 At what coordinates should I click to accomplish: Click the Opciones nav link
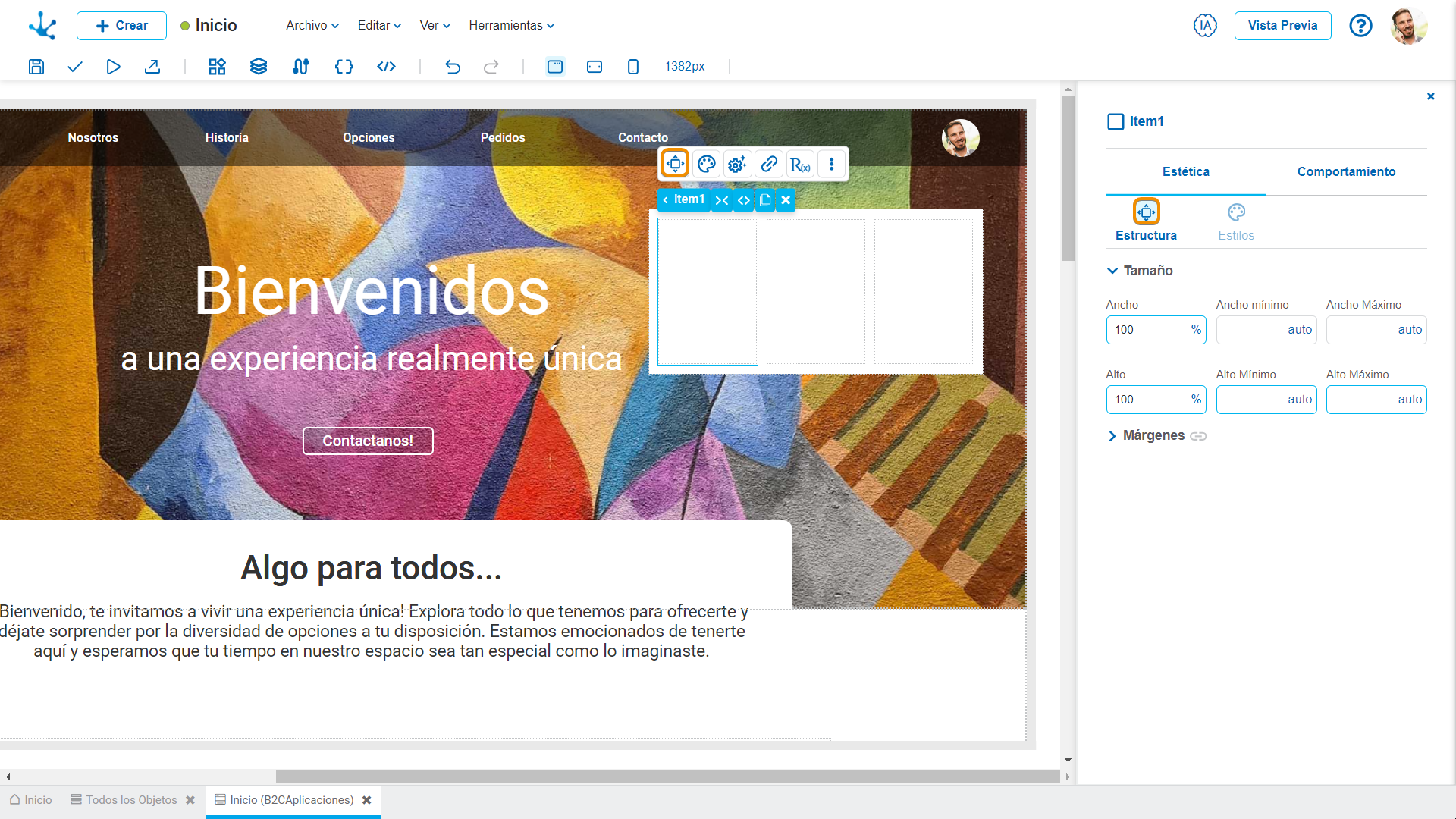coord(369,137)
